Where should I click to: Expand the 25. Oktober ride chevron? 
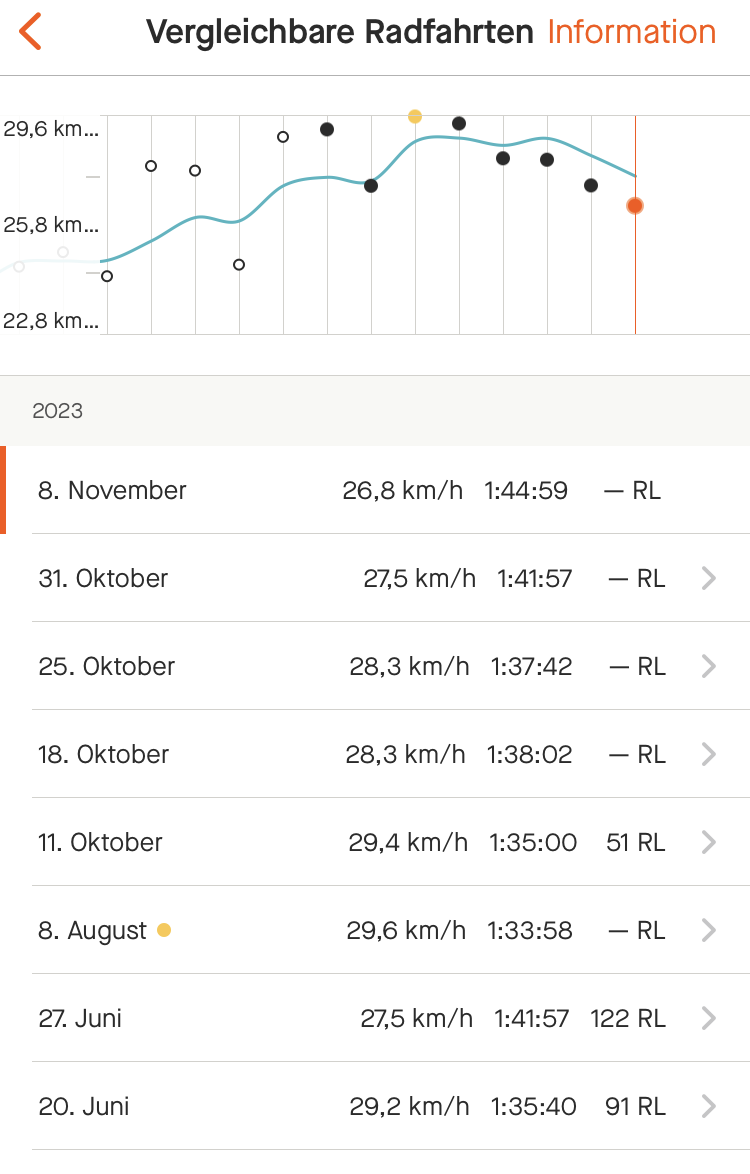pos(709,666)
